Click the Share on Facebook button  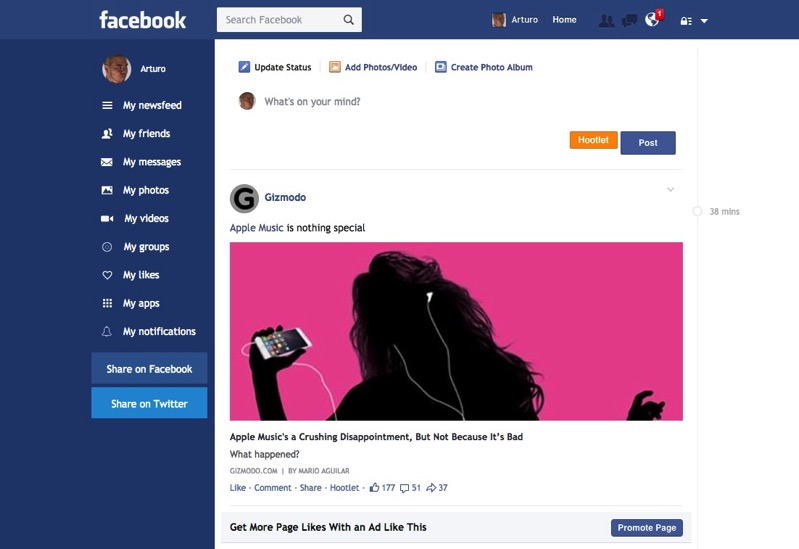point(149,369)
